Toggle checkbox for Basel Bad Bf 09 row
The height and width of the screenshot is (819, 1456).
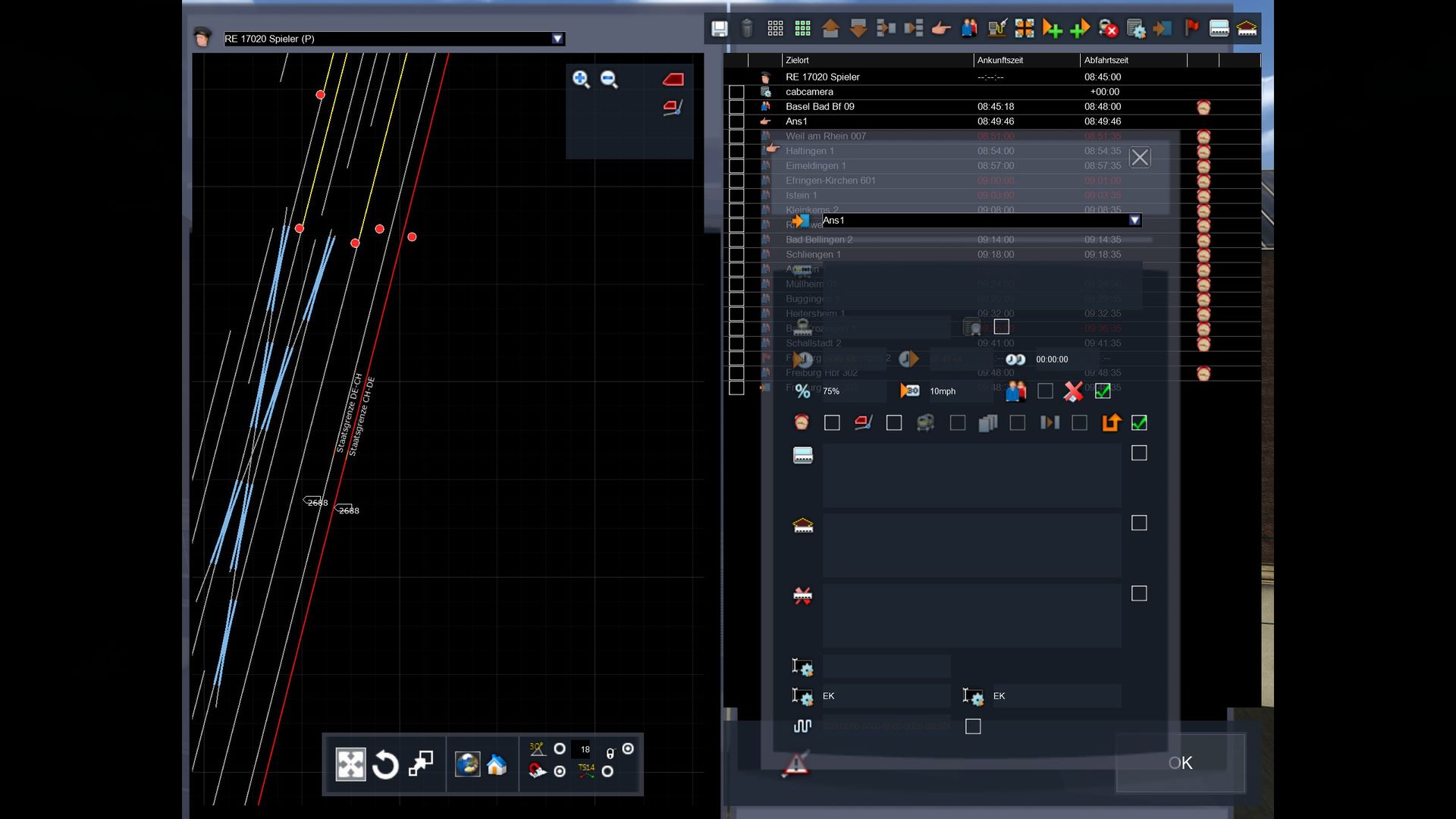736,107
